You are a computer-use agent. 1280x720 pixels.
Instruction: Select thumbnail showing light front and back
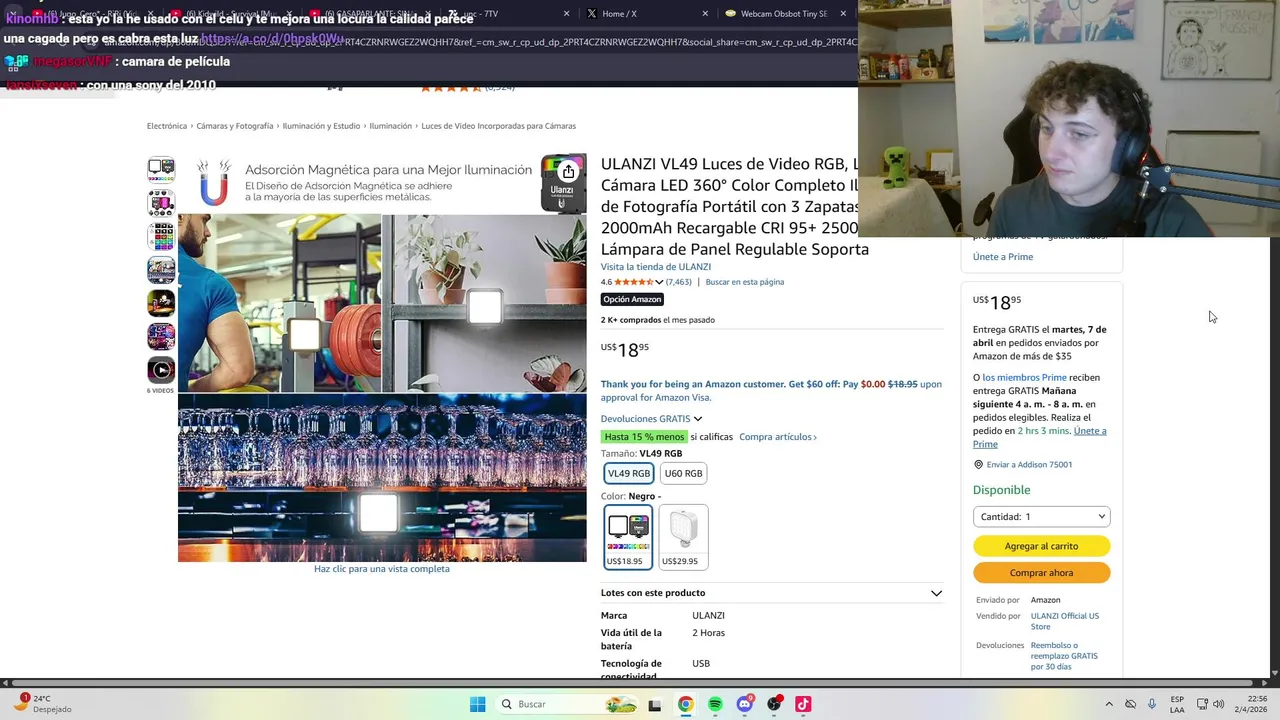pyautogui.click(x=161, y=168)
